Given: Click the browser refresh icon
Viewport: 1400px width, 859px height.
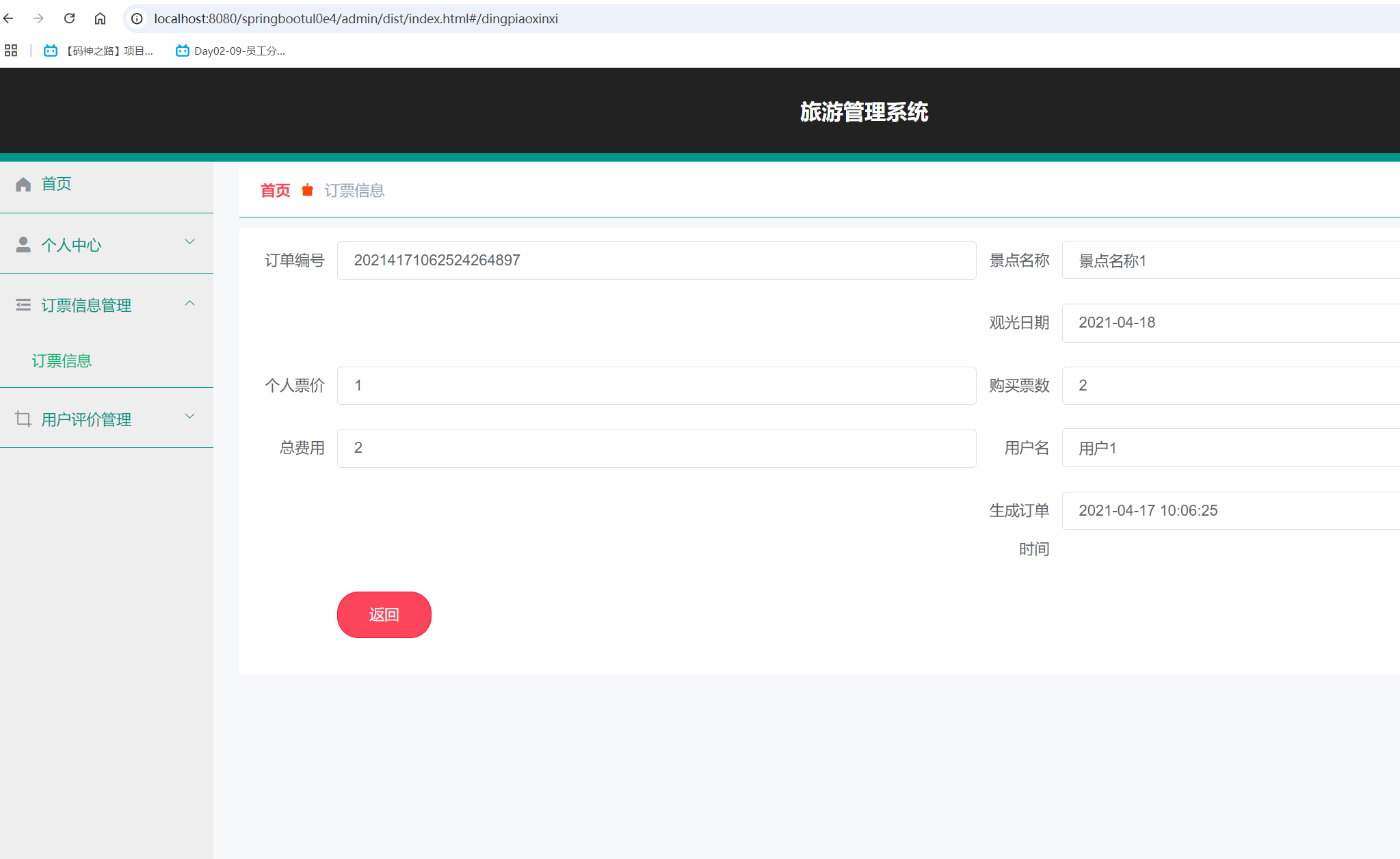Looking at the screenshot, I should tap(69, 18).
